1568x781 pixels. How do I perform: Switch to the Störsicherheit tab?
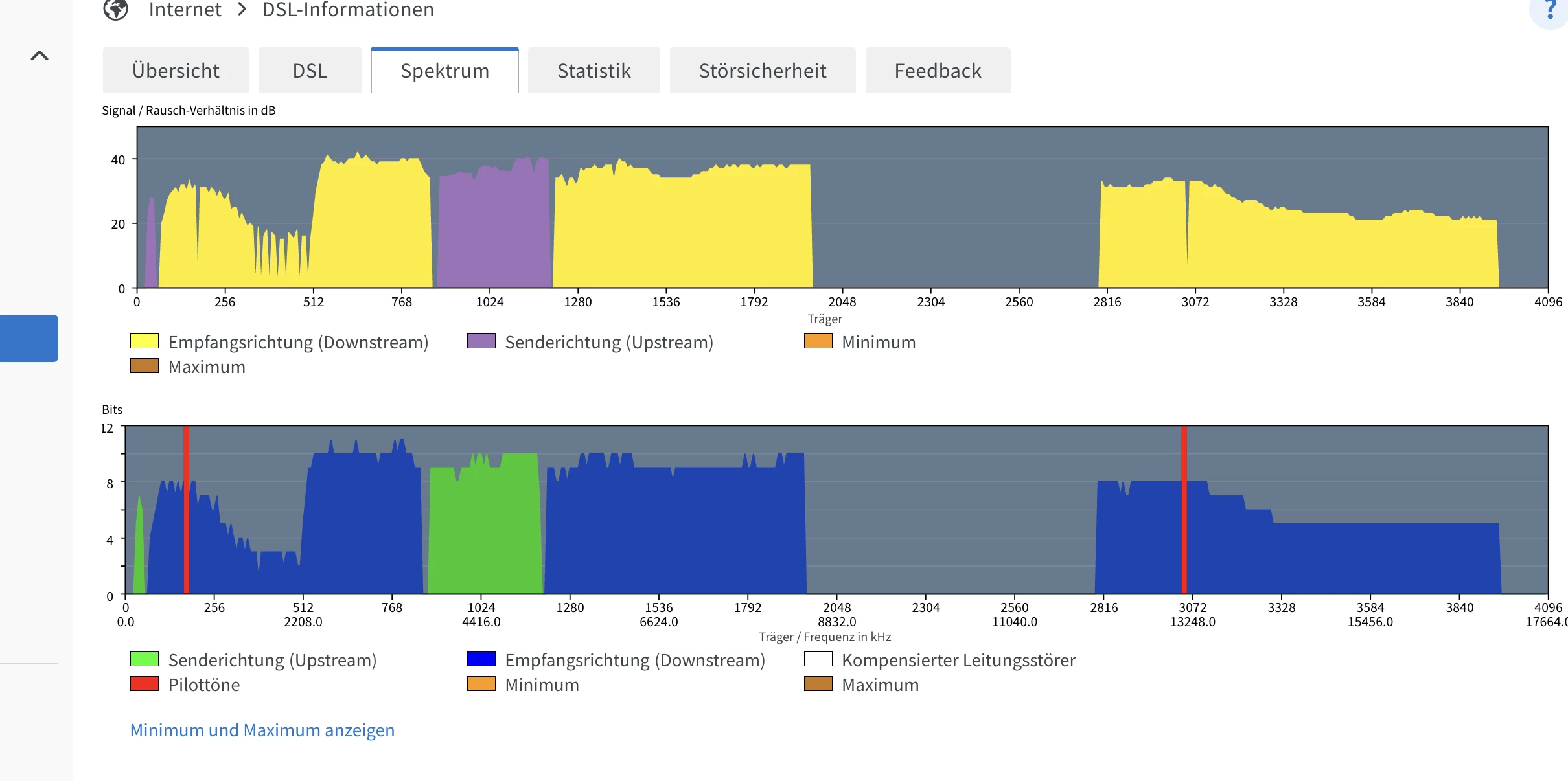762,71
